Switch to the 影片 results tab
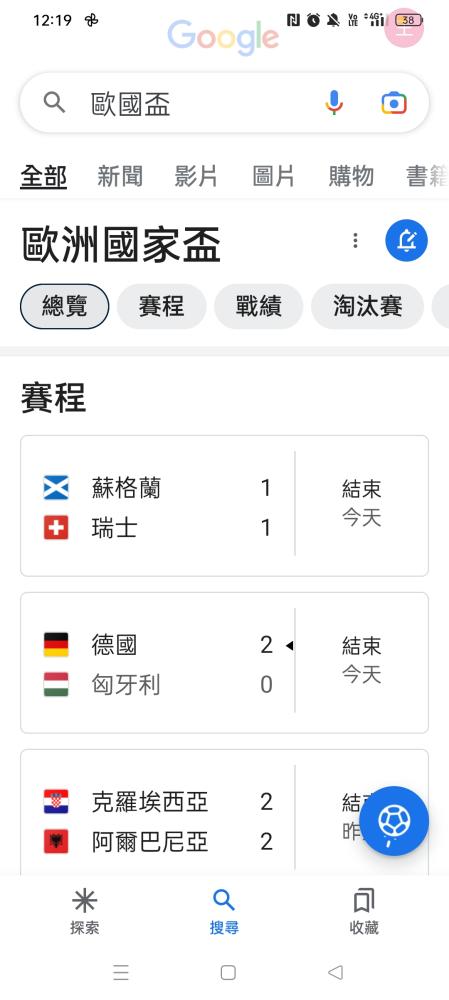449x1000 pixels. (196, 177)
